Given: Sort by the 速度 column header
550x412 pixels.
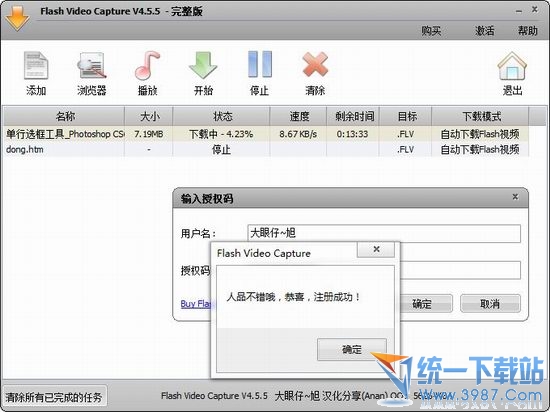Looking at the screenshot, I should (299, 116).
